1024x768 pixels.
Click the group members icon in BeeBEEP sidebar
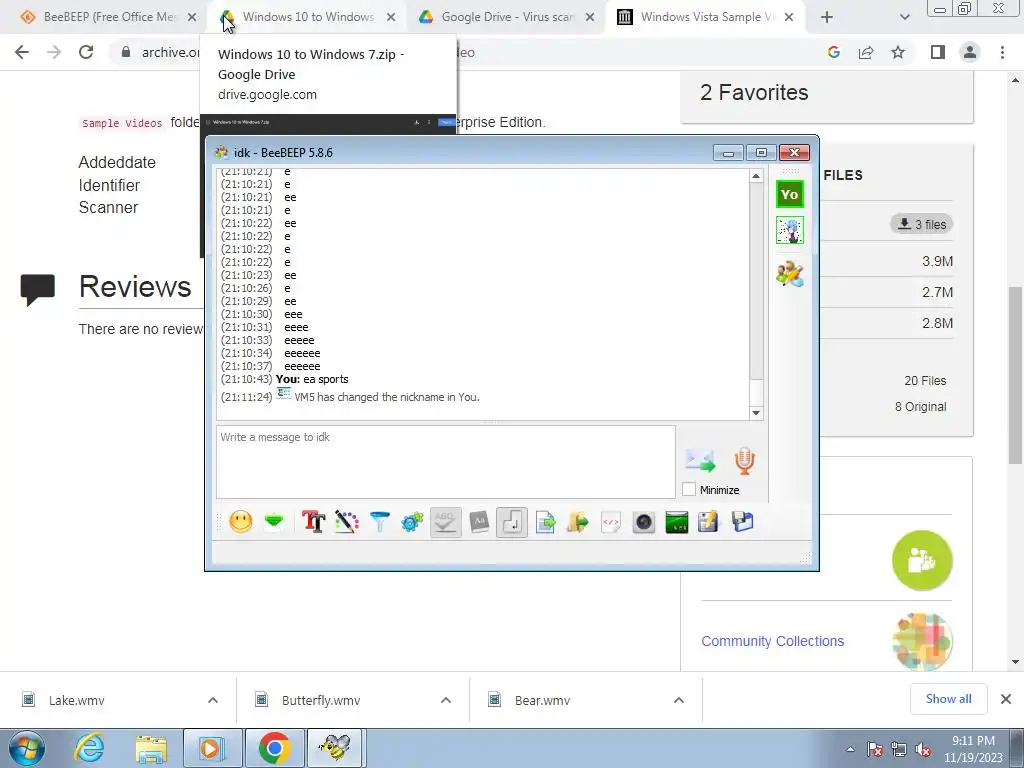click(x=790, y=274)
